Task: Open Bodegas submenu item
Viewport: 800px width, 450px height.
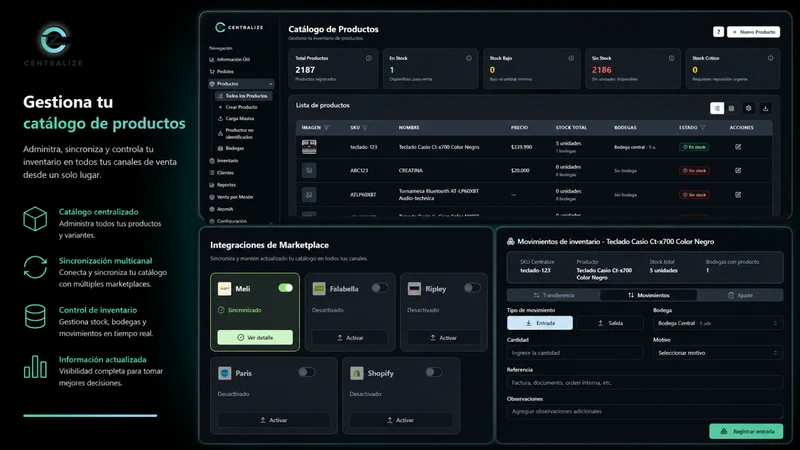Action: coord(231,148)
